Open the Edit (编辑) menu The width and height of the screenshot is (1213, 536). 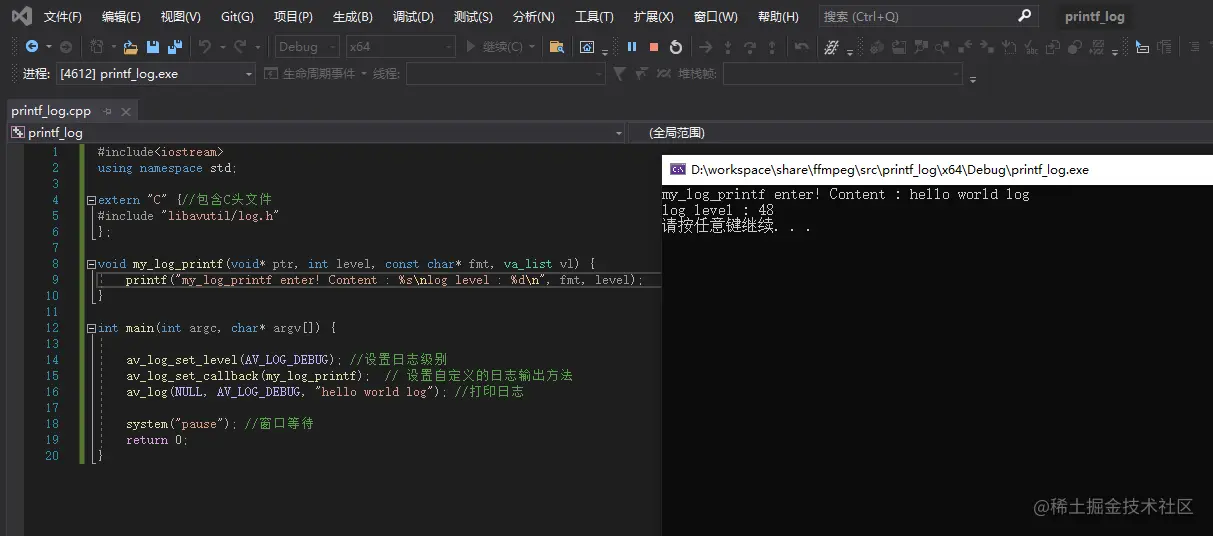[x=121, y=16]
